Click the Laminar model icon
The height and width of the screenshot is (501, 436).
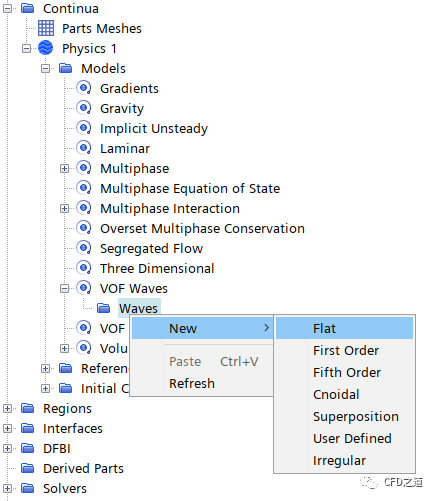tap(84, 148)
